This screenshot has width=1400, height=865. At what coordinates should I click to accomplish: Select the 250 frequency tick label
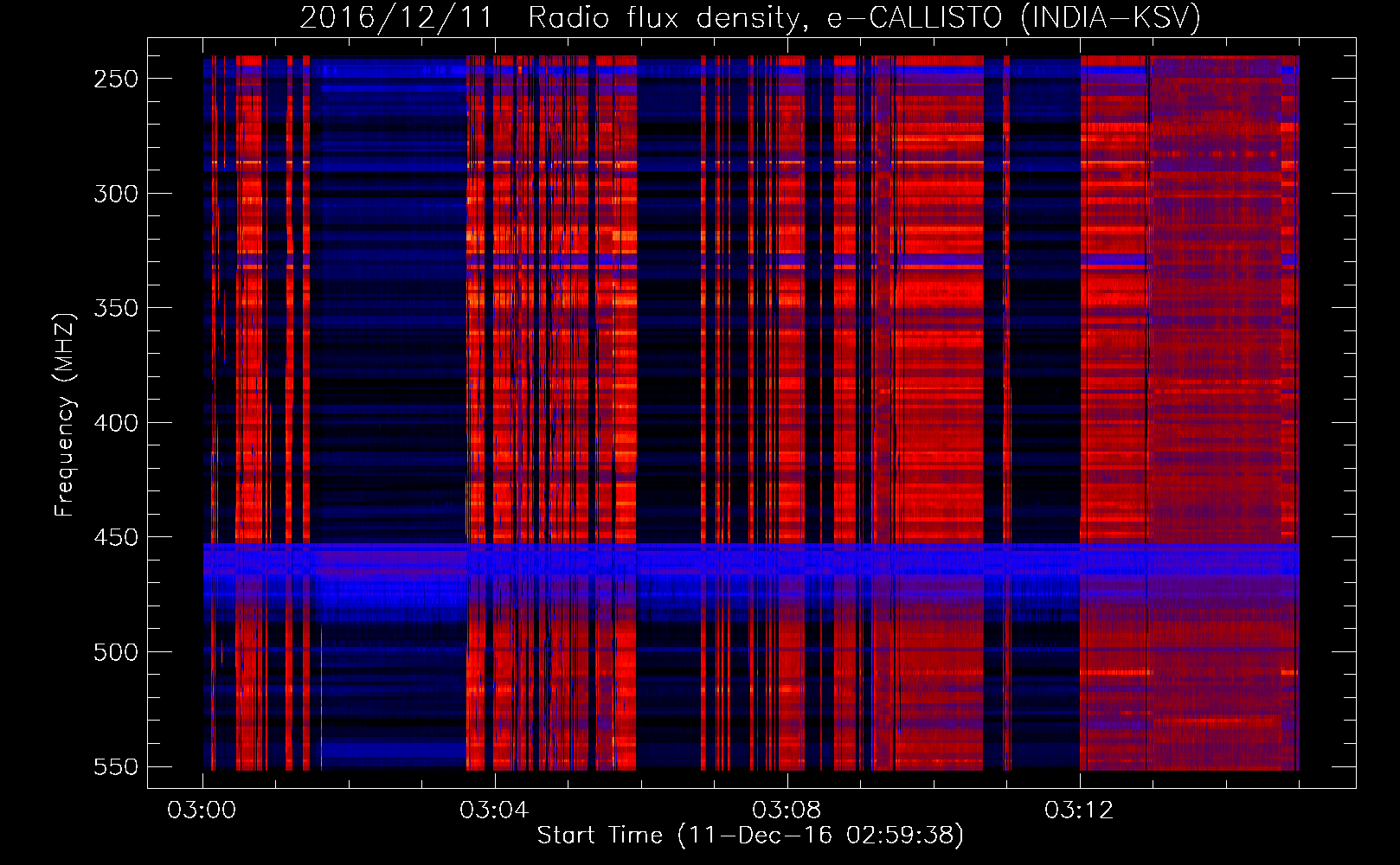click(x=116, y=79)
